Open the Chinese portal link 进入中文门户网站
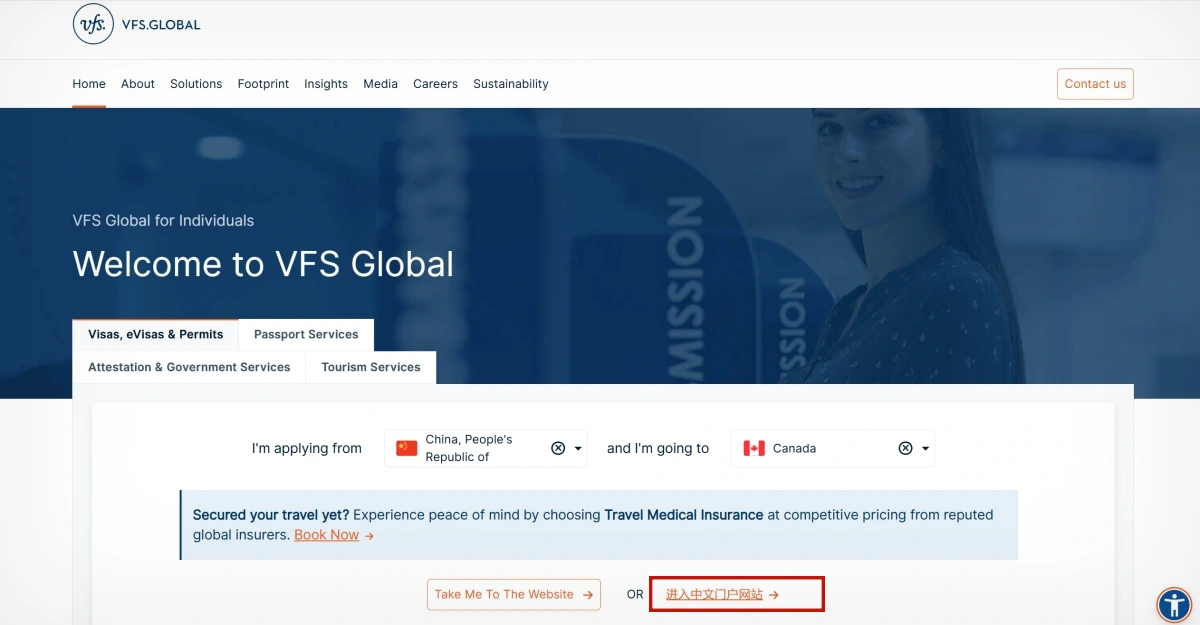The height and width of the screenshot is (625, 1200). (x=723, y=594)
